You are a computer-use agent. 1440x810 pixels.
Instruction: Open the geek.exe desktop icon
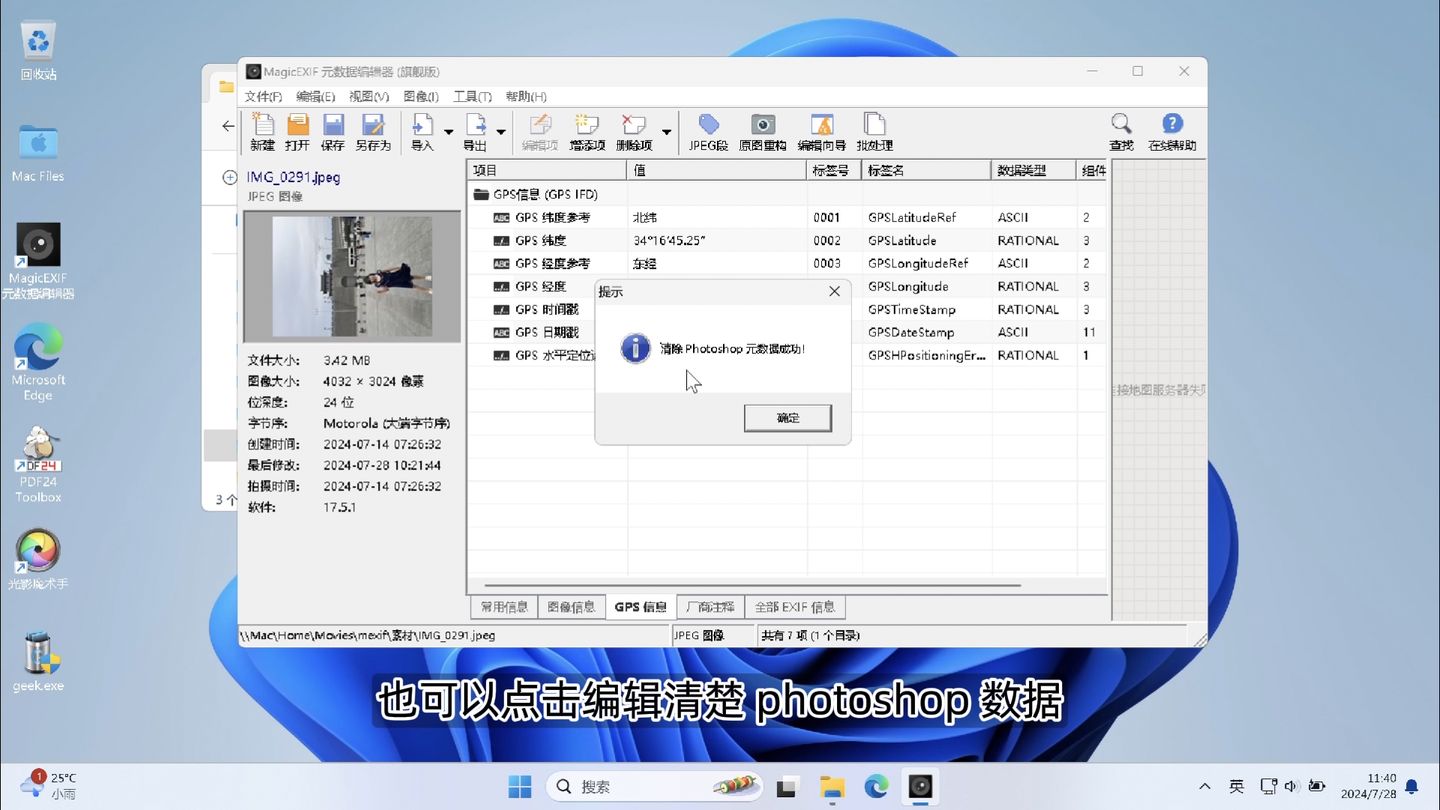click(x=38, y=662)
